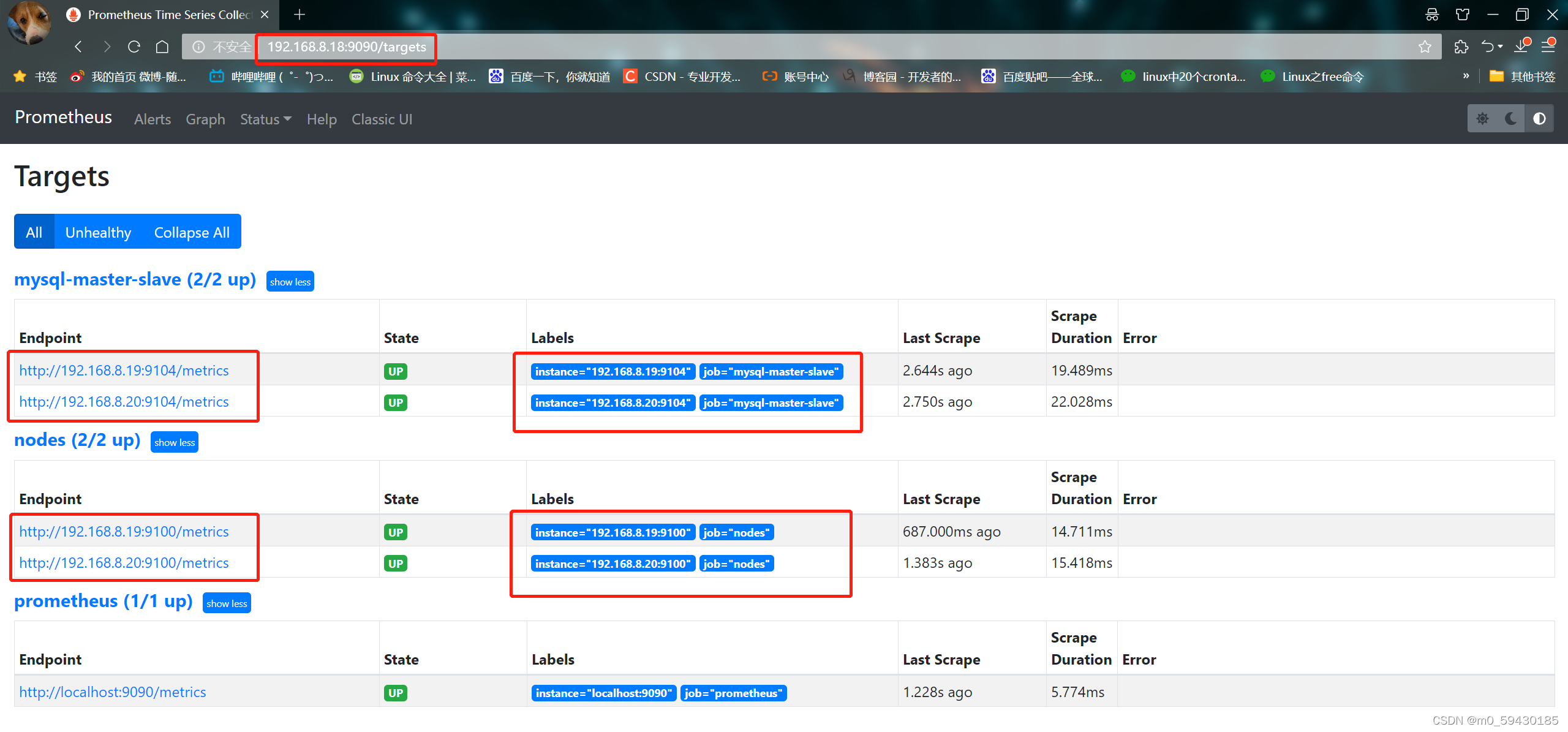
Task: Expand the hidden bookmarks overflow chevron
Action: (x=1466, y=77)
